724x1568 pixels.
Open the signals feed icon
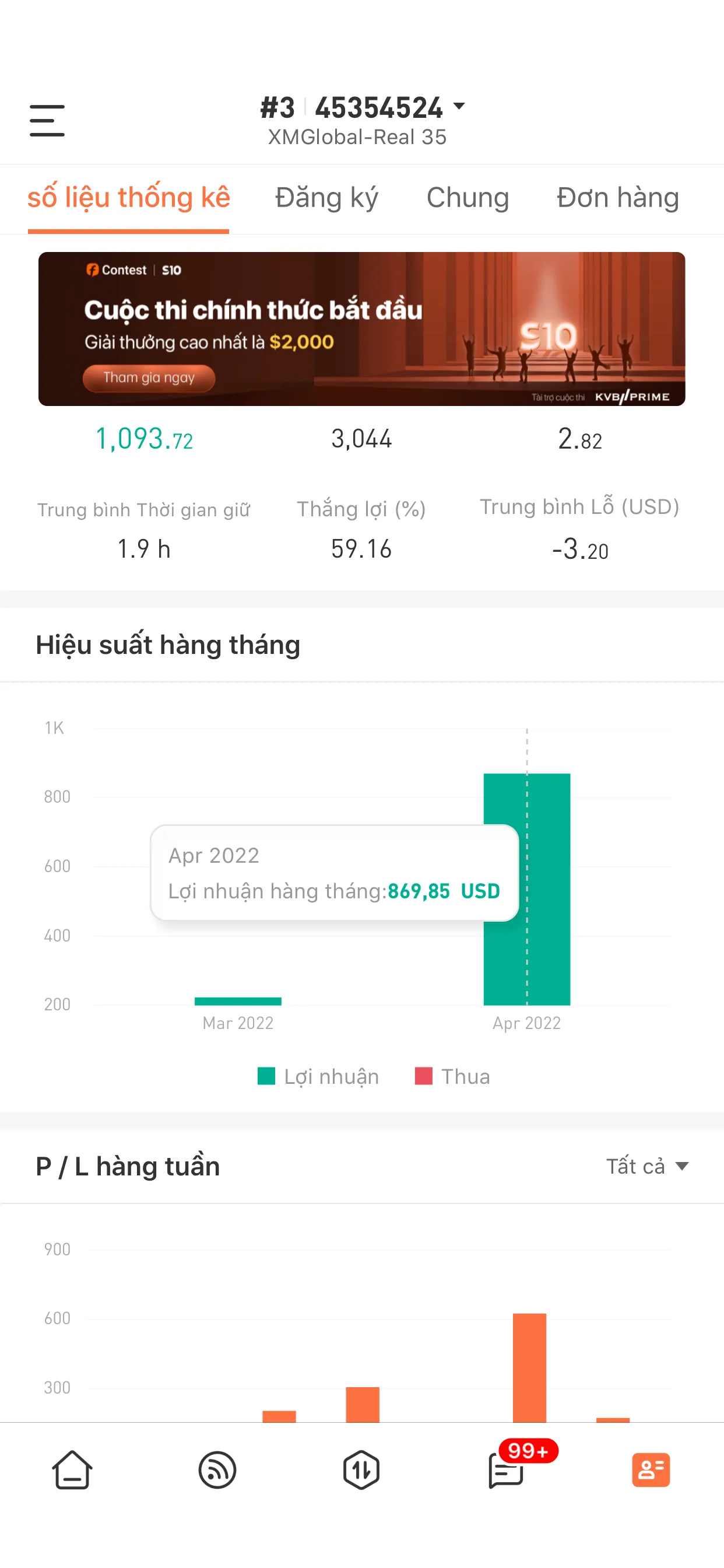217,1469
